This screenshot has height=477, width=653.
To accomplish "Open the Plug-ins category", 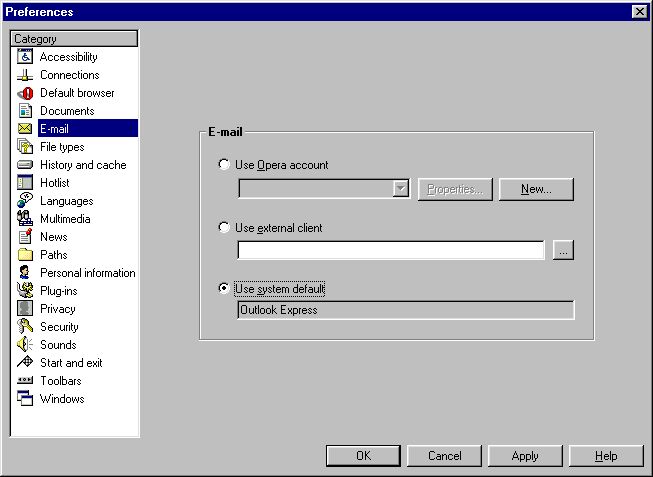I will tap(59, 291).
